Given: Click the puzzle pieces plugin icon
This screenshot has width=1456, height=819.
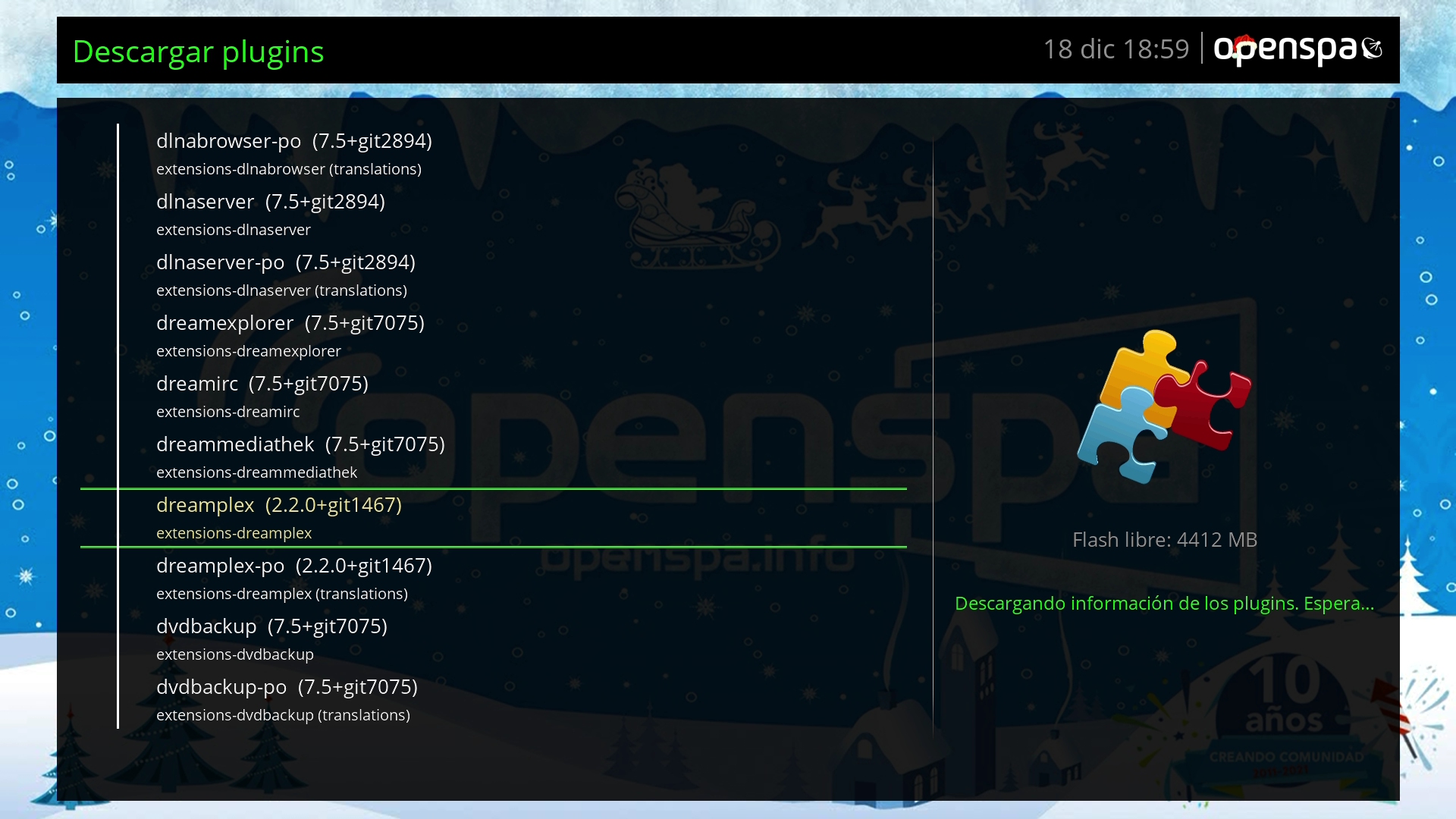Looking at the screenshot, I should tap(1164, 407).
